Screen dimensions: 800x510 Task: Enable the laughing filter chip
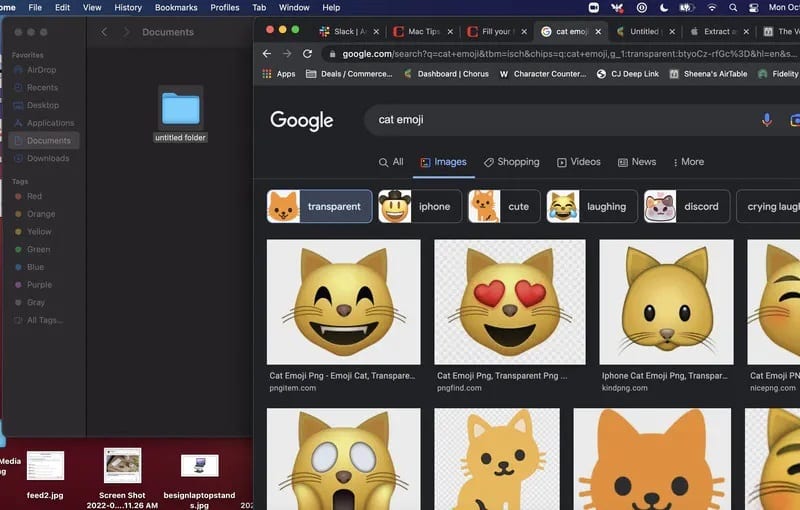[x=590, y=207]
